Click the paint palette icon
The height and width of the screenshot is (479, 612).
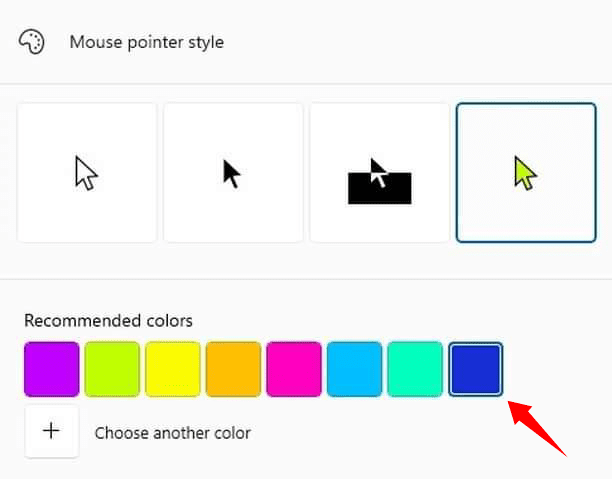(32, 42)
